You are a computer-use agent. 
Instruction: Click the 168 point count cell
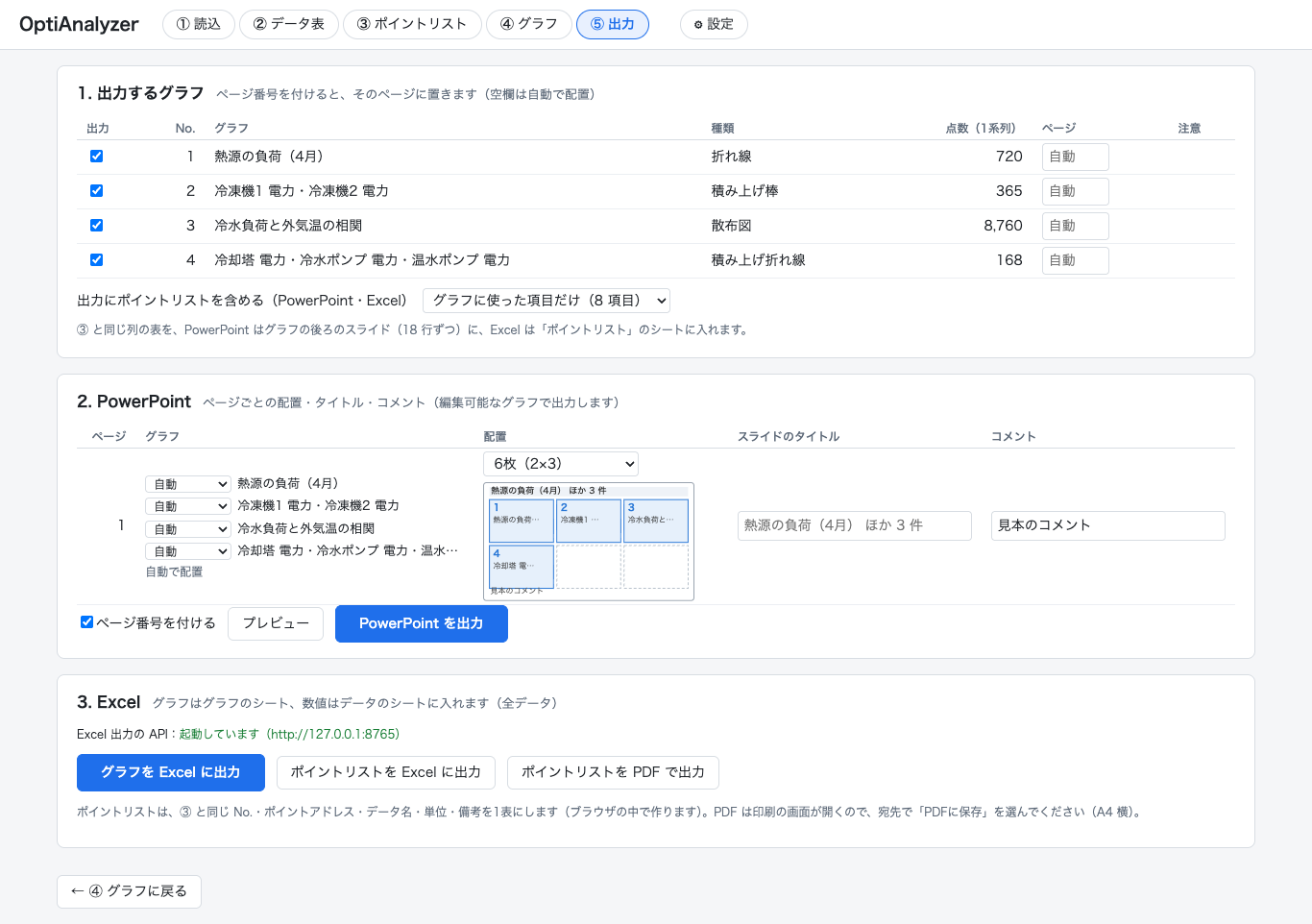pyautogui.click(x=1009, y=260)
